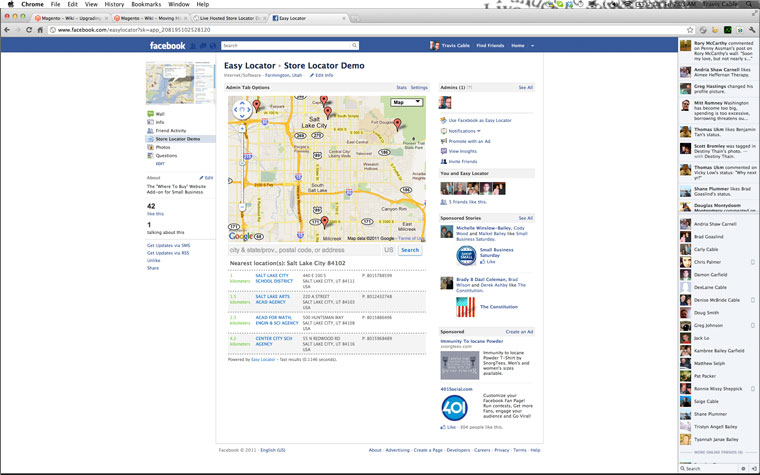Click the map pin near South Temple
The height and width of the screenshot is (475, 760).
coord(328,112)
